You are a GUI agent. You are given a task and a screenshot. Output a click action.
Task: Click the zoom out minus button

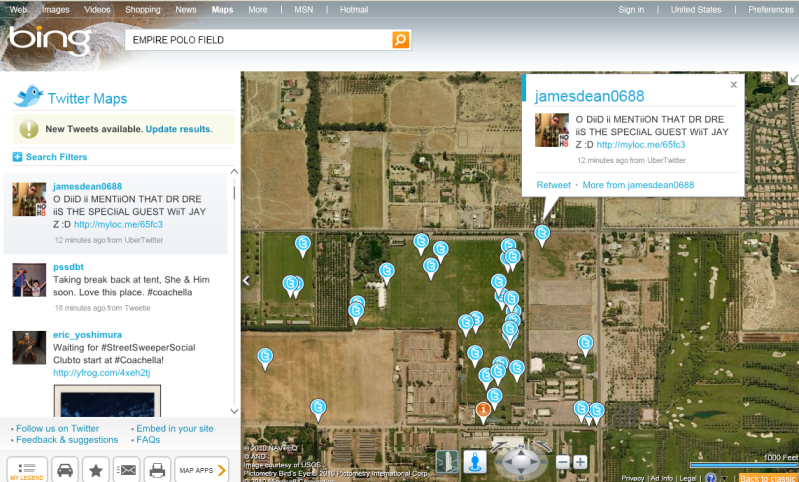click(563, 462)
